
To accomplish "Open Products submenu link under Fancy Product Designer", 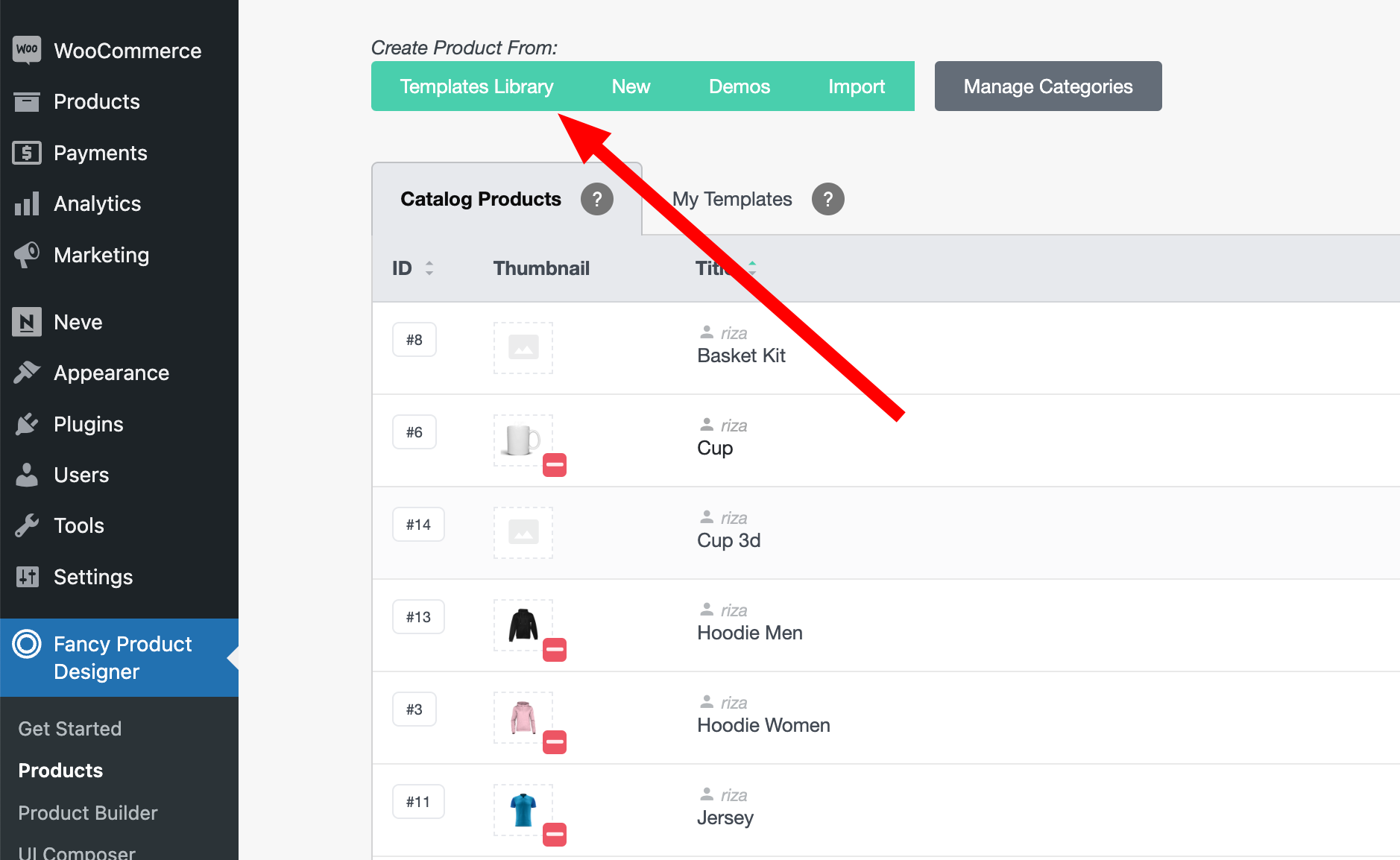I will point(60,771).
